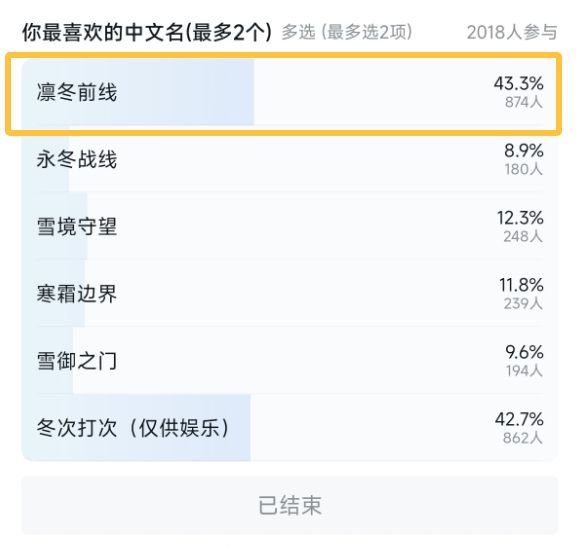Click the poll title 你最喜欢的中文名
The height and width of the screenshot is (547, 579).
coord(147,32)
